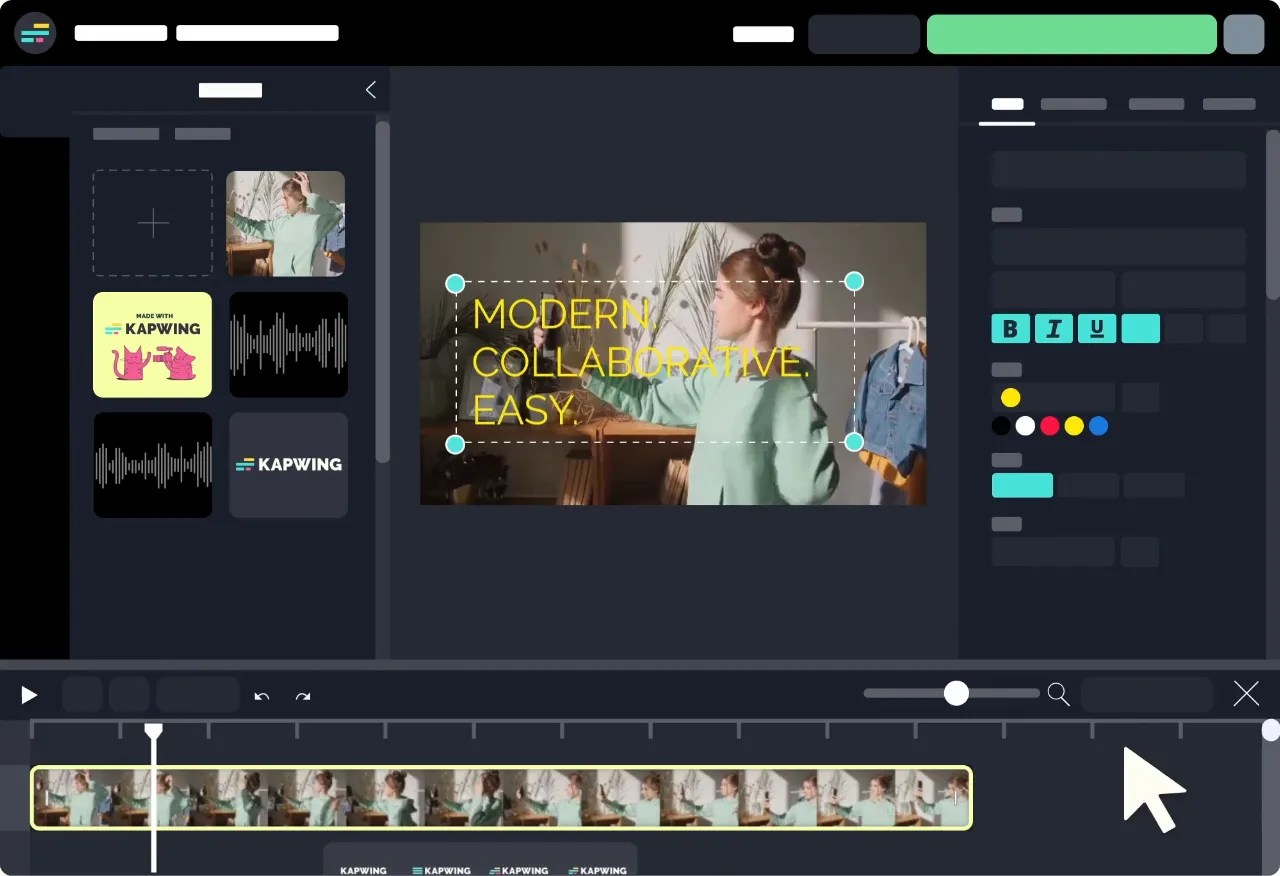Click the Redo arrow above the timeline
This screenshot has width=1280, height=876.
(x=303, y=695)
